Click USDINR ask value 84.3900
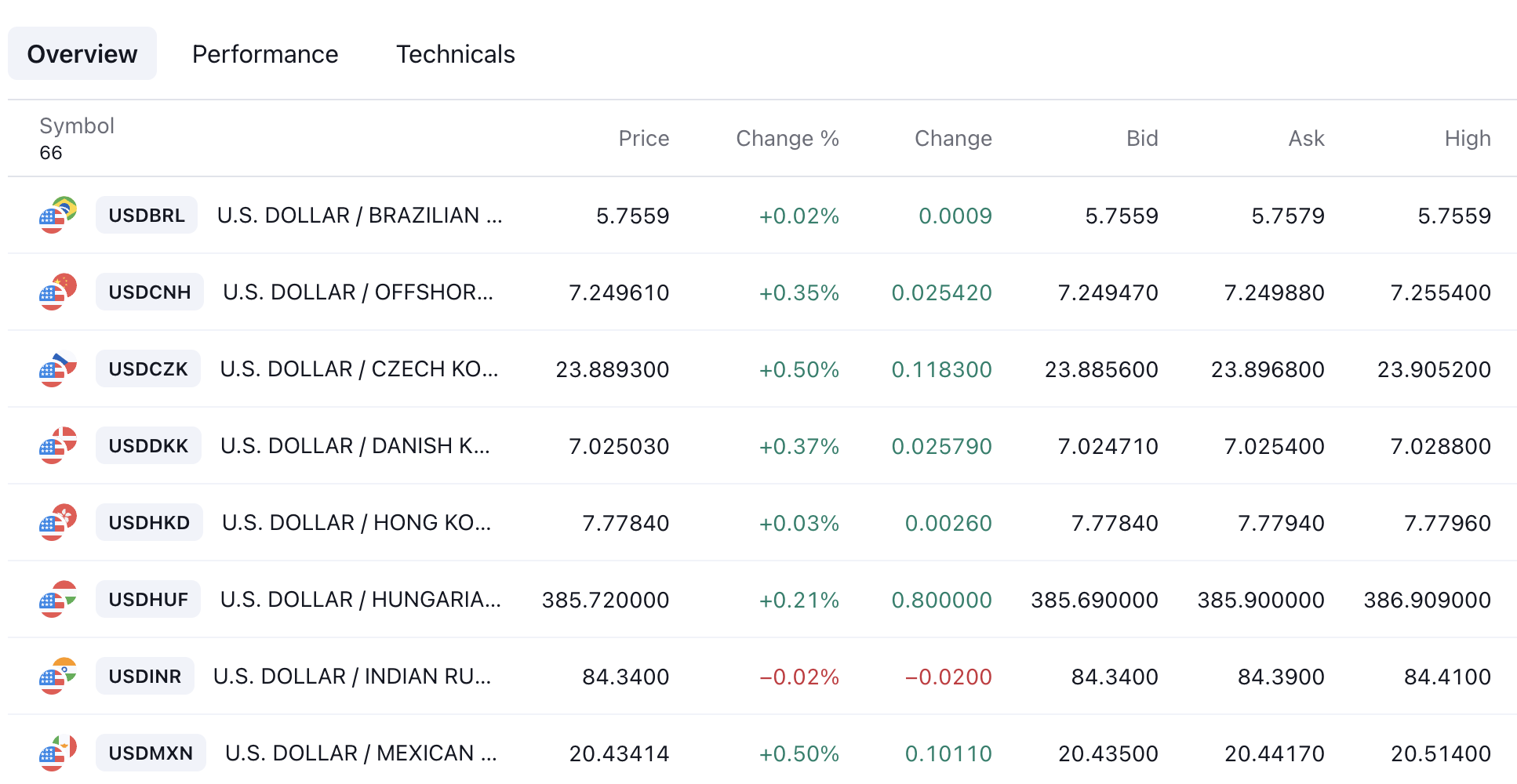The height and width of the screenshot is (784, 1517). [1281, 677]
